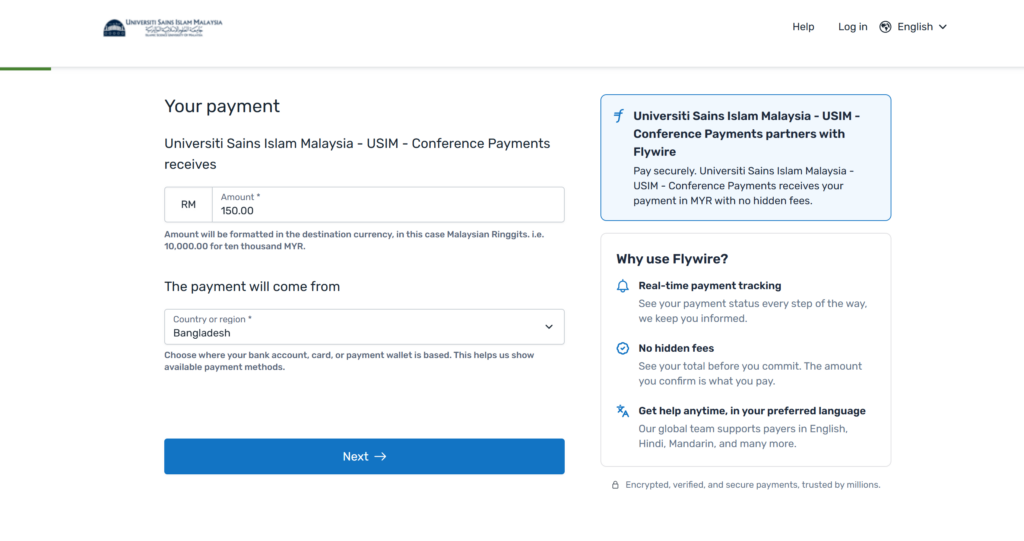Viewport: 1024px width, 541px height.
Task: Click the 'No hidden fees' title text
Action: pyautogui.click(x=676, y=348)
